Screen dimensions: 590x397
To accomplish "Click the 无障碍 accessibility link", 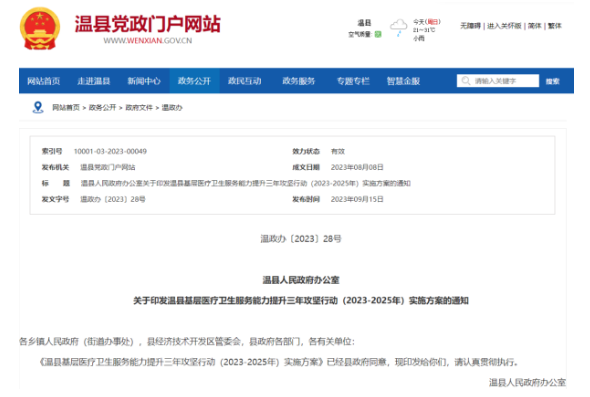I will tap(470, 26).
